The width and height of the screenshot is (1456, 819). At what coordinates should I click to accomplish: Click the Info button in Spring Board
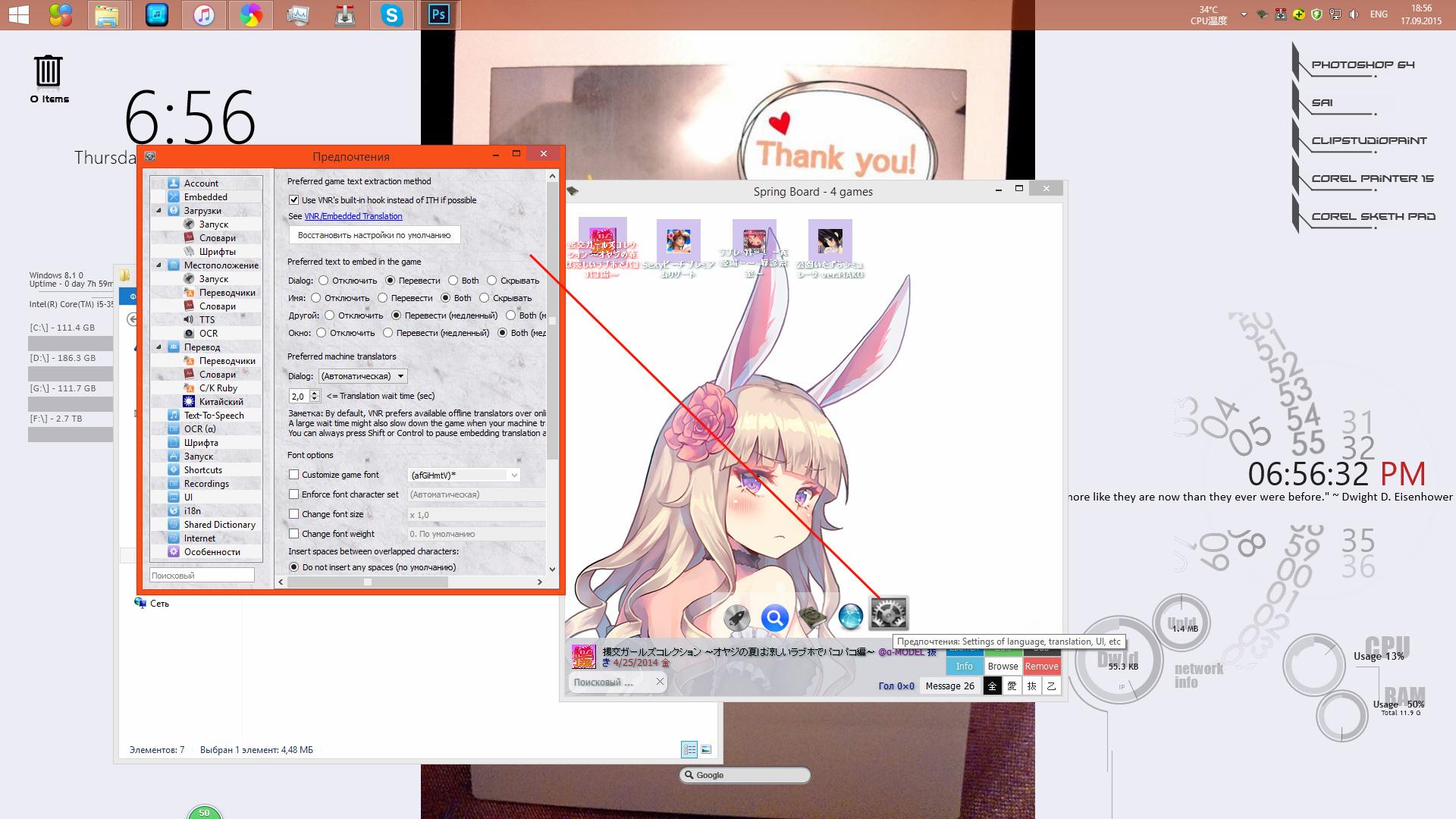[964, 667]
